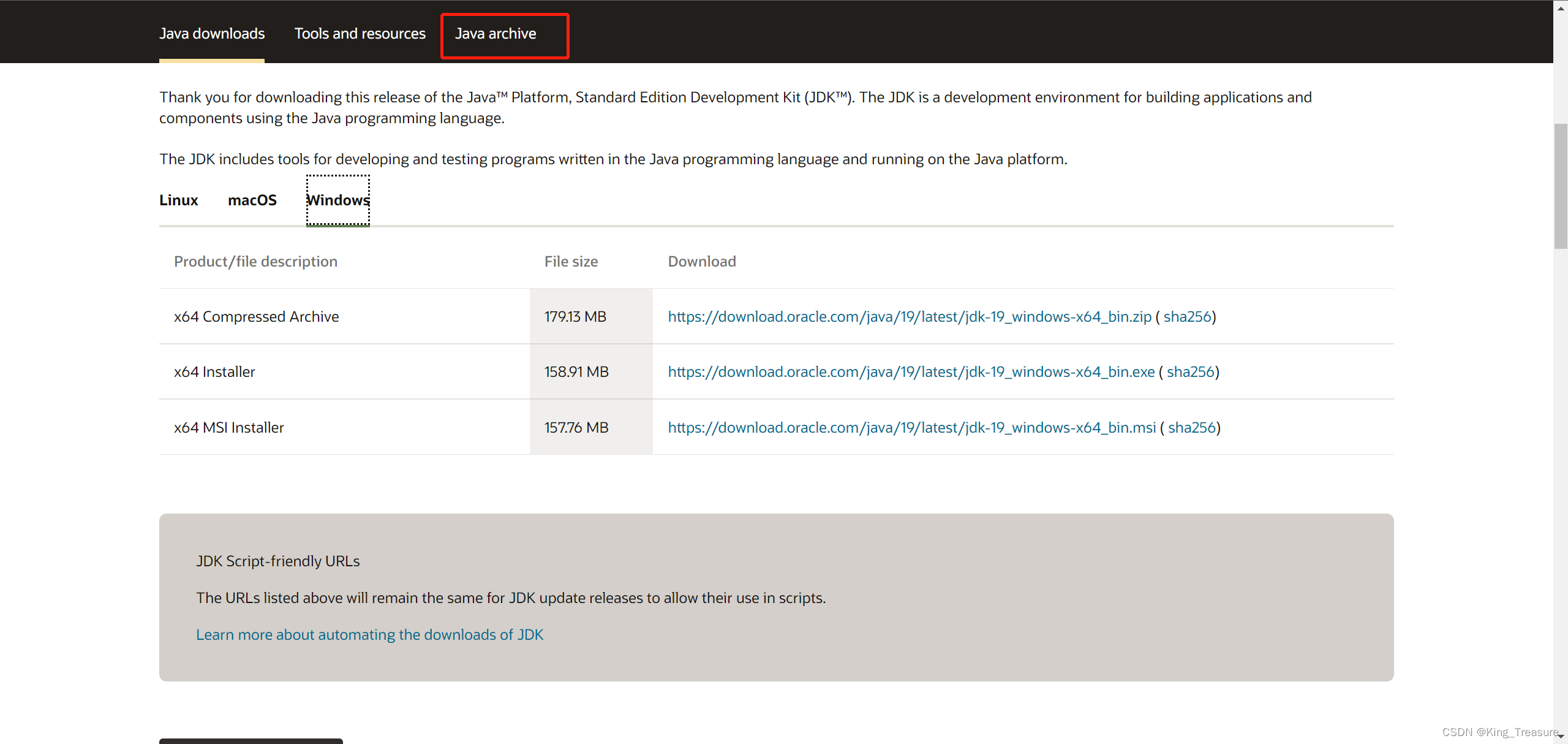Open Learn more about automating downloads link
Image resolution: width=1568 pixels, height=744 pixels.
pos(370,635)
